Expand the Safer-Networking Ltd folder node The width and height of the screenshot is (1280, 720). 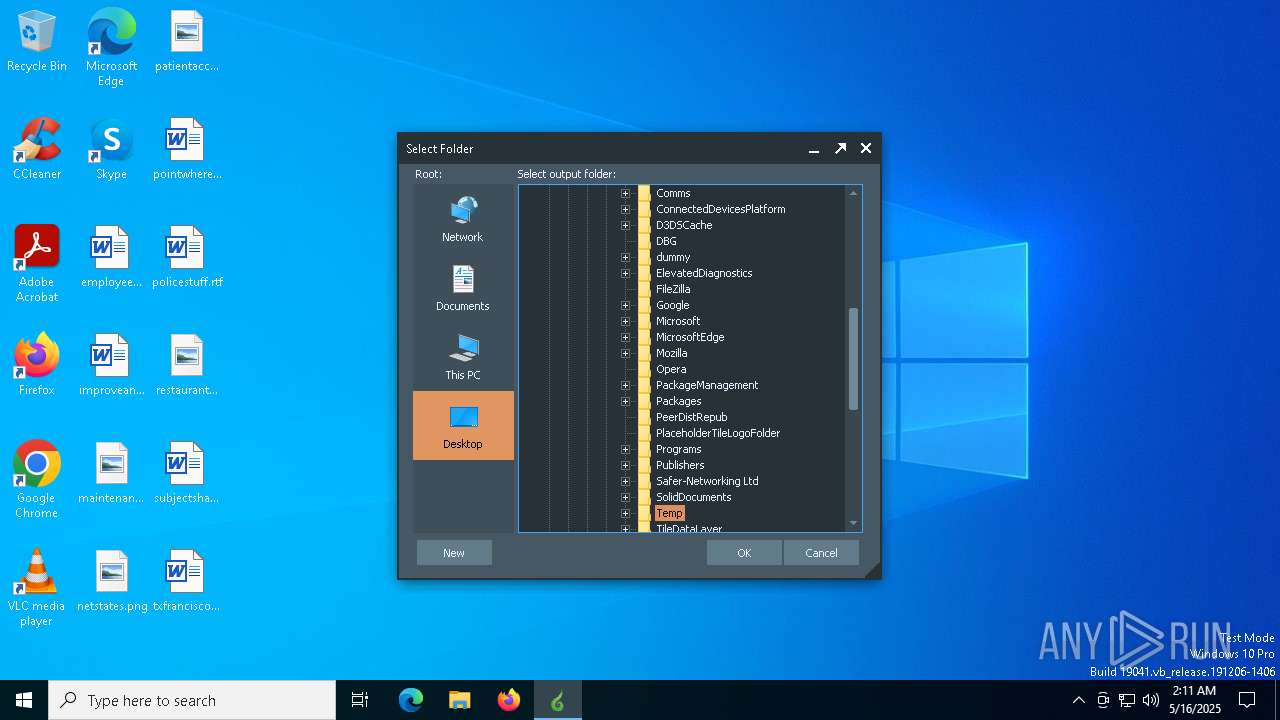[x=625, y=481]
